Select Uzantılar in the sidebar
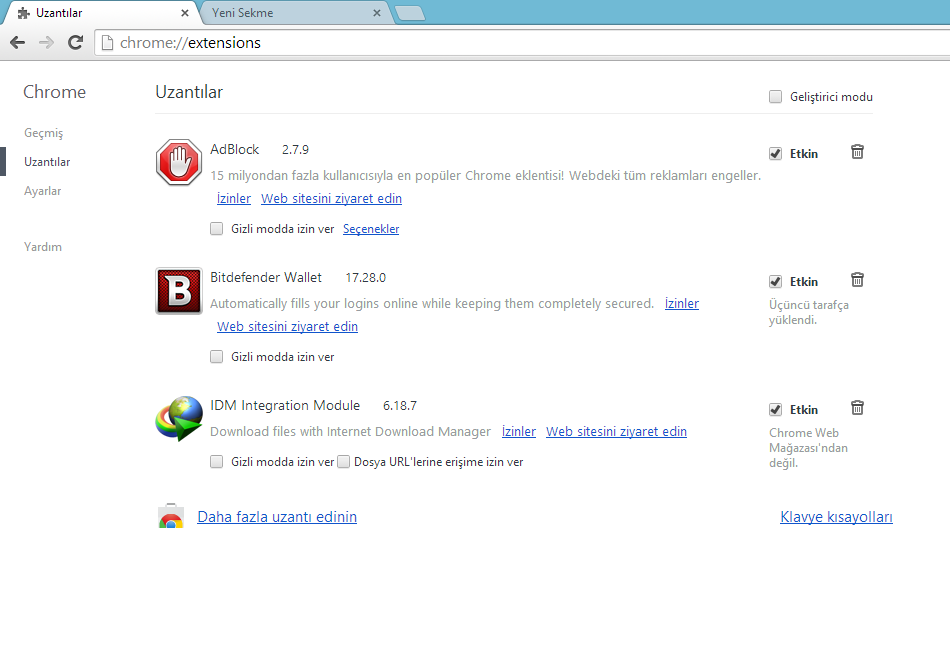Screen dimensions: 950x660 pos(47,162)
